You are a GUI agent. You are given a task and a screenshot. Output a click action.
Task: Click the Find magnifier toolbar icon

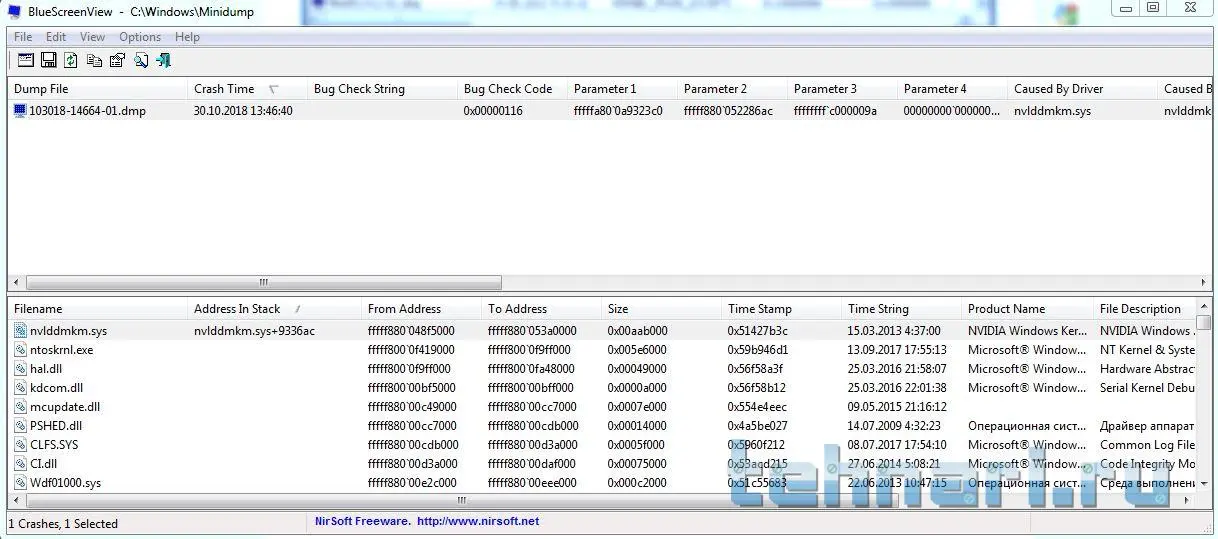[141, 61]
